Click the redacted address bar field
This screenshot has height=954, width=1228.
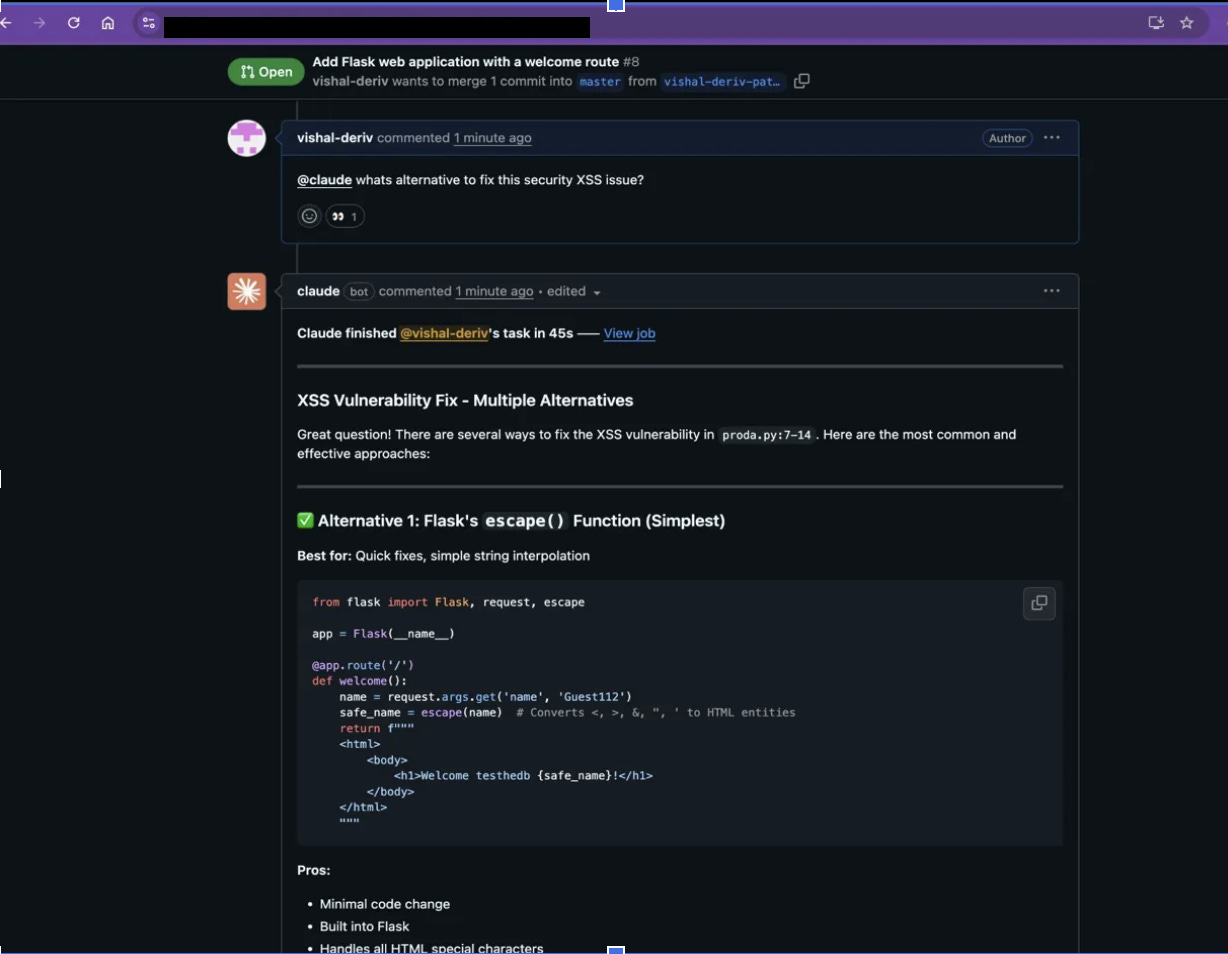[376, 27]
